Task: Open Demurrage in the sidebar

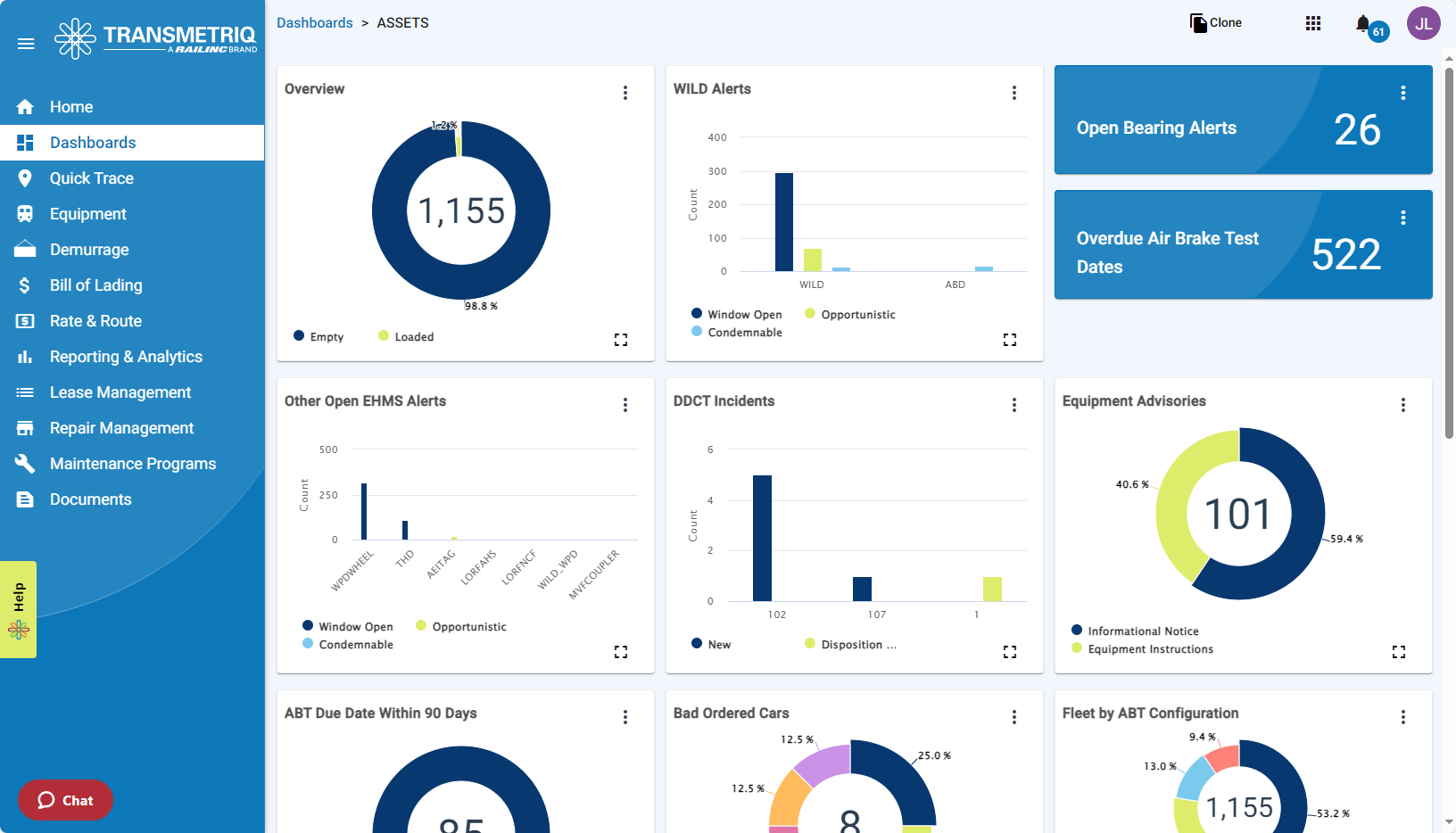Action: [x=132, y=250]
